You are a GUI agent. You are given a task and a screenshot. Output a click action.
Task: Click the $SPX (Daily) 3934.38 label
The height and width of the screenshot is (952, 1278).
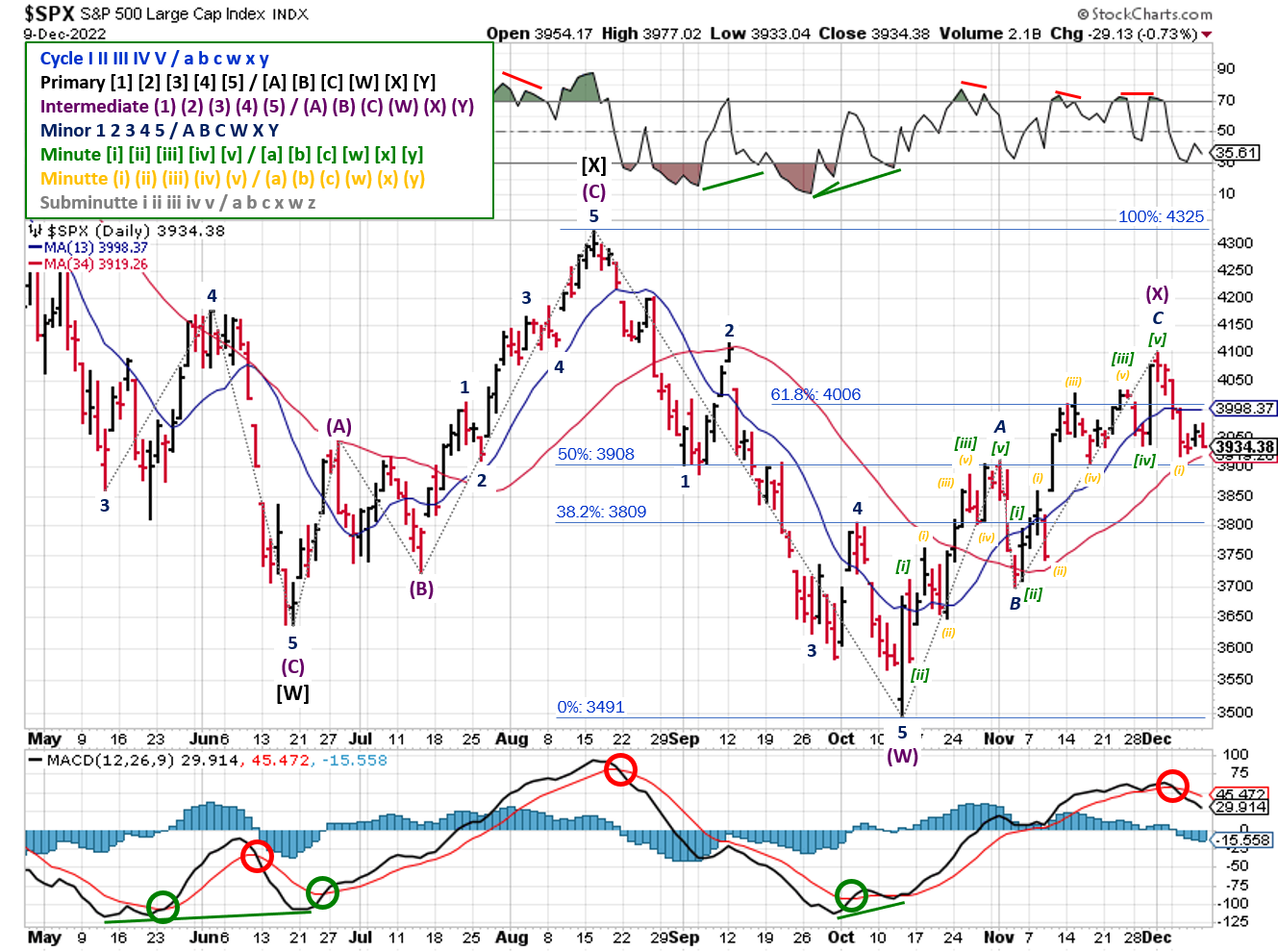pyautogui.click(x=136, y=231)
